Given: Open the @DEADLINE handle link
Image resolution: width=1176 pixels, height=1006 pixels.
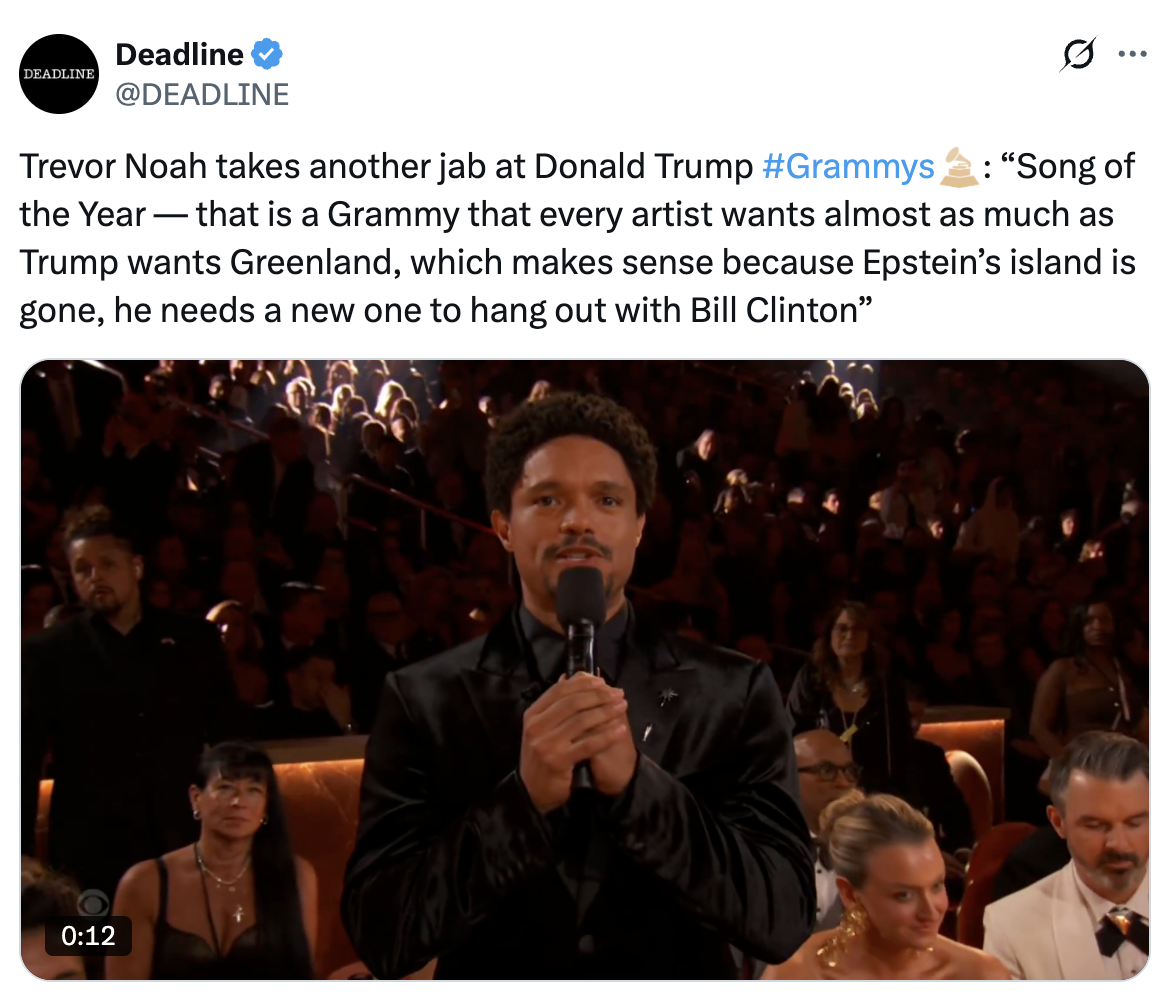Looking at the screenshot, I should point(202,94).
